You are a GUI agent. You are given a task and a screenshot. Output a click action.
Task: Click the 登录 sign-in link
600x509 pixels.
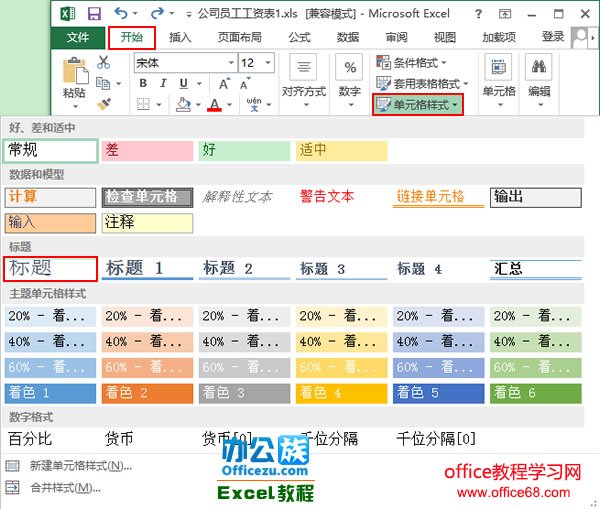553,37
